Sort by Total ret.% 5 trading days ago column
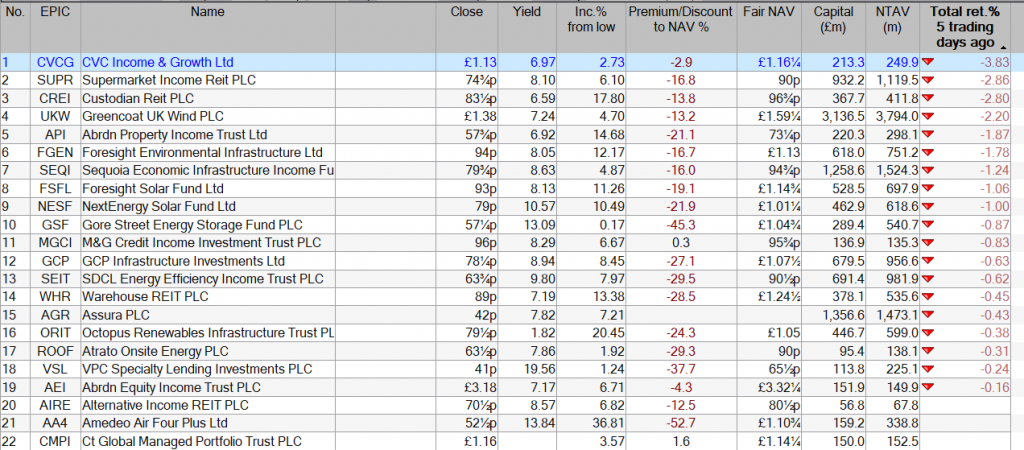The width and height of the screenshot is (1024, 450). (965, 27)
